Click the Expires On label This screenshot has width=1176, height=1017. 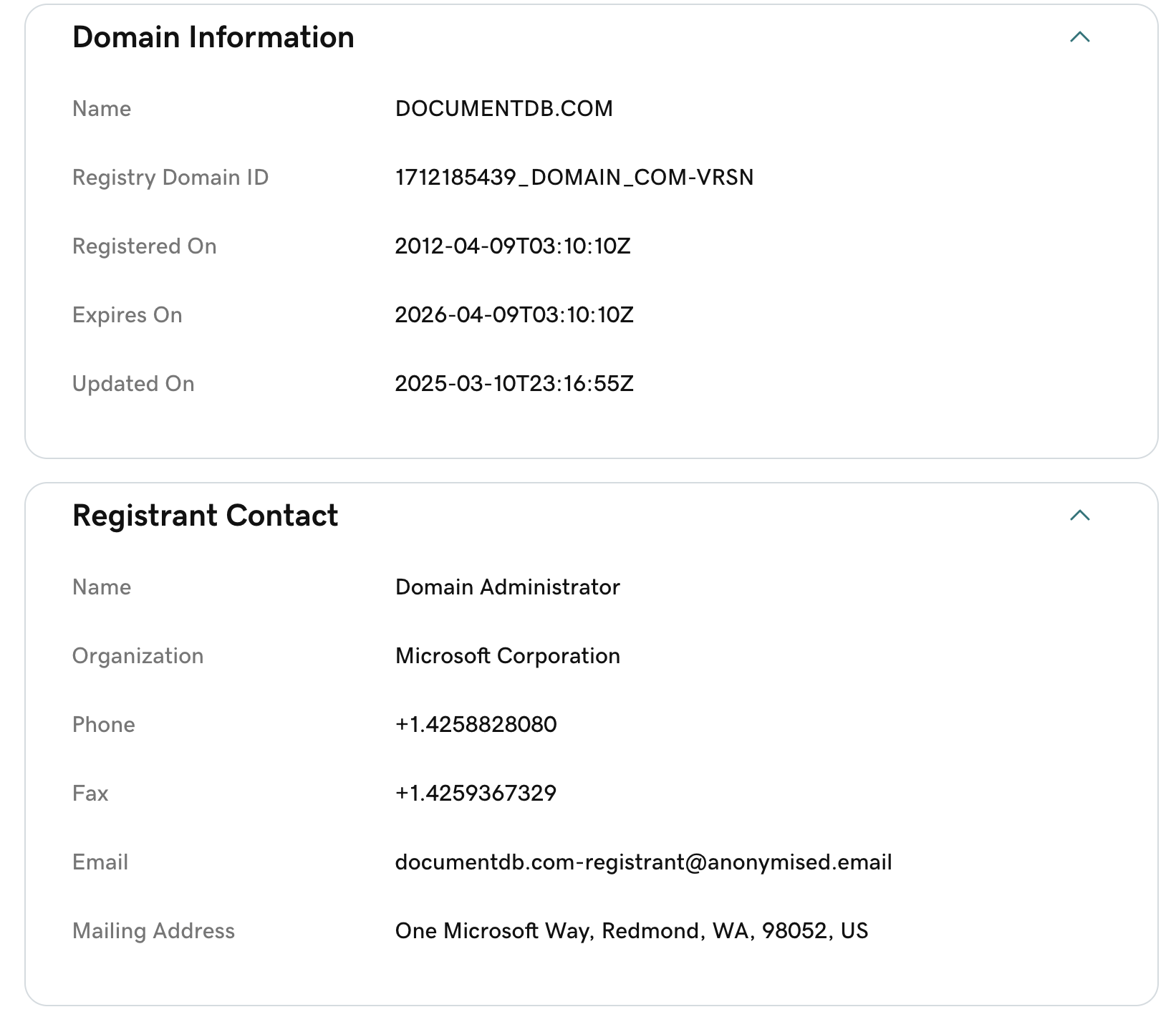[127, 315]
